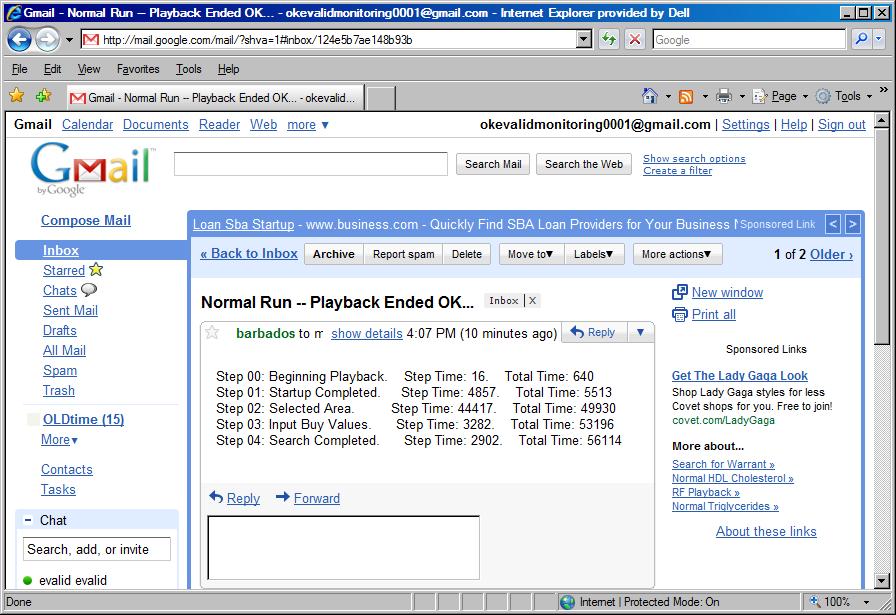Click the vertical scrollbar down arrow
896x615 pixels.
tap(882, 581)
